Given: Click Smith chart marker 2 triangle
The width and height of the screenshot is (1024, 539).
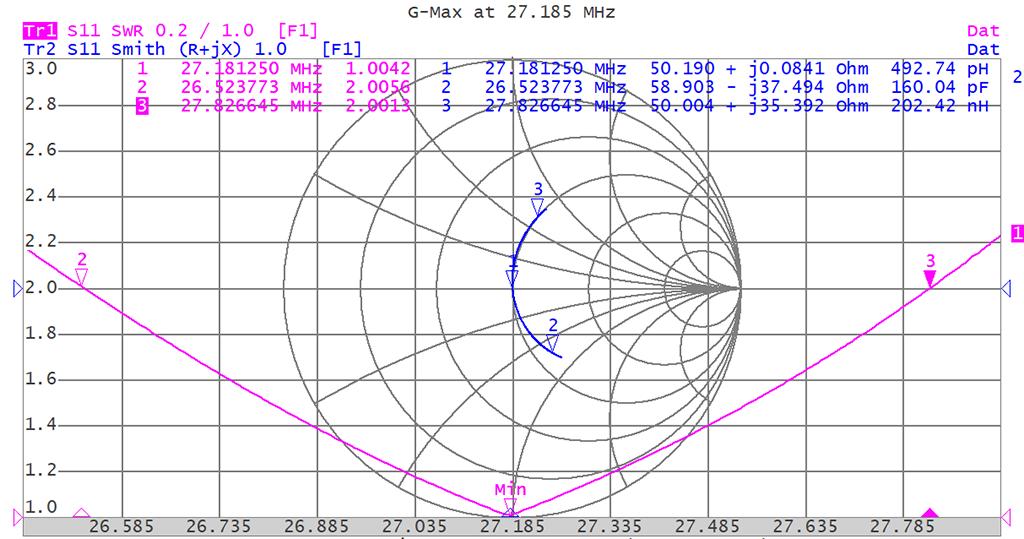Looking at the screenshot, I should pyautogui.click(x=552, y=342).
